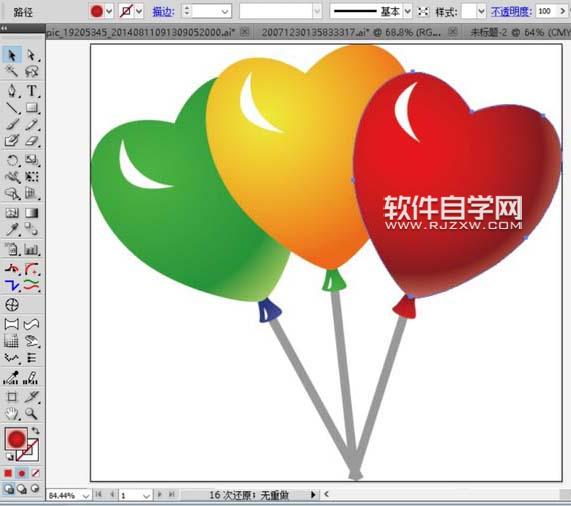Open the status bar display options arrow
571x506 pixels.
coord(313,494)
